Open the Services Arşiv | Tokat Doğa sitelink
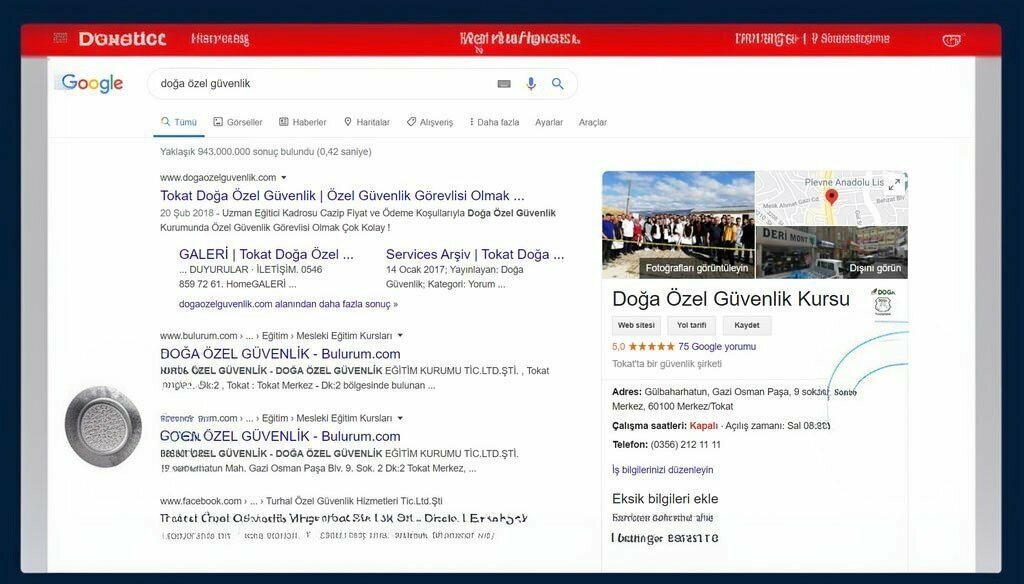 pyautogui.click(x=475, y=254)
